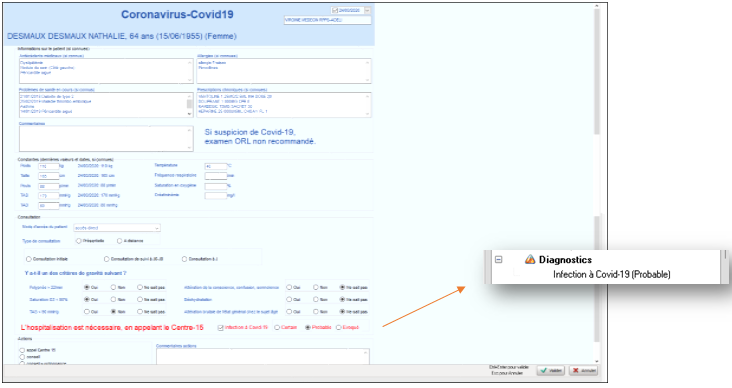Select the last red diagnosis certainty option
732x388 pixels.
(338, 328)
